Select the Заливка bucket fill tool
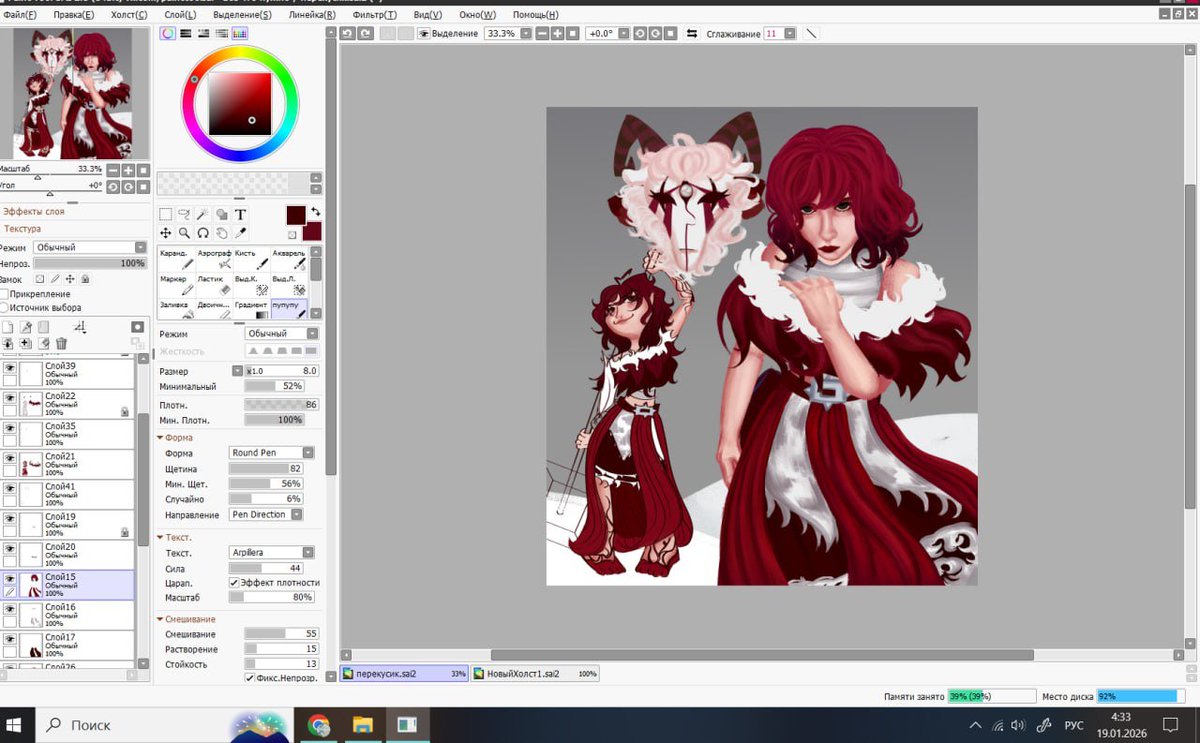 click(175, 310)
